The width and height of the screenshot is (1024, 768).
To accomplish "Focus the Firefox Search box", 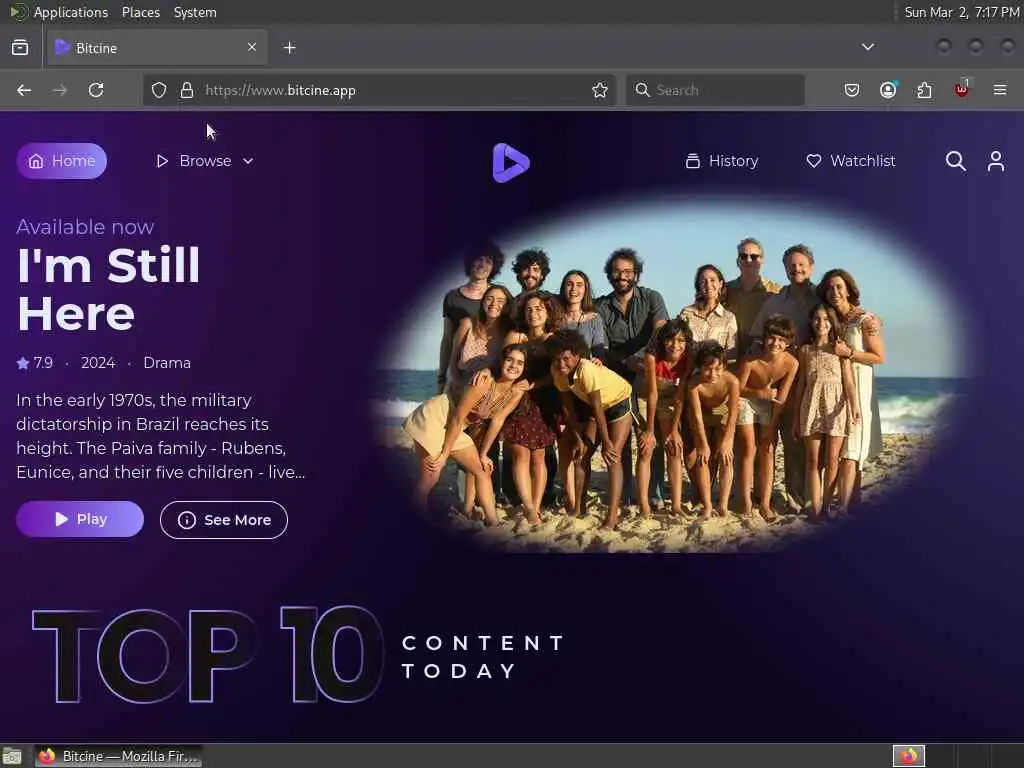I will [x=715, y=90].
